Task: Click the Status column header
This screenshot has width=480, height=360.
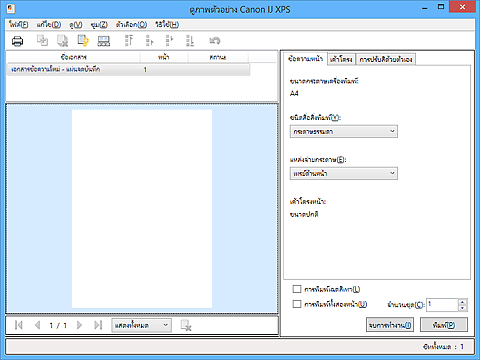Action: (x=218, y=57)
